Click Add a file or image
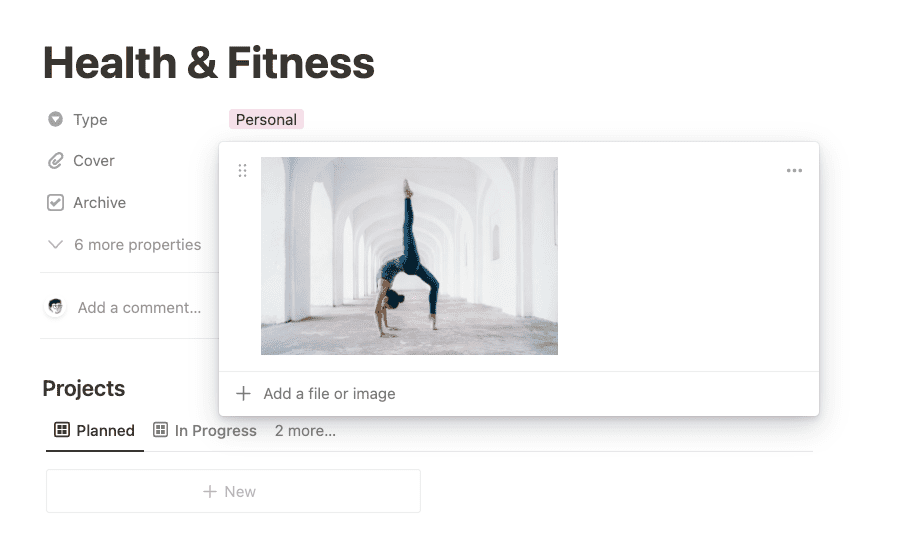This screenshot has width=911, height=550. coord(329,394)
